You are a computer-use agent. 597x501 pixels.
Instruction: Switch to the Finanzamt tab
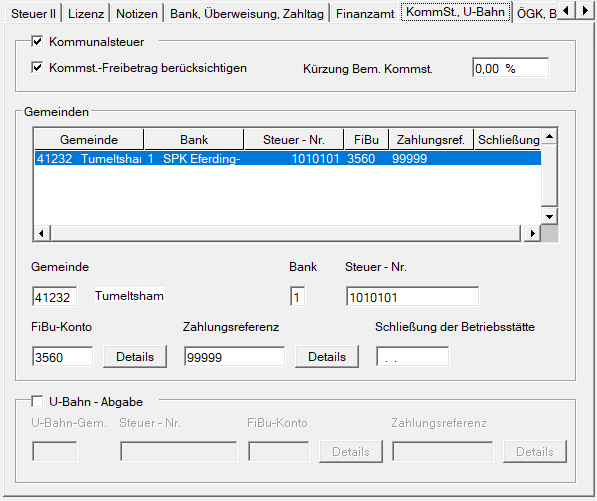coord(365,14)
